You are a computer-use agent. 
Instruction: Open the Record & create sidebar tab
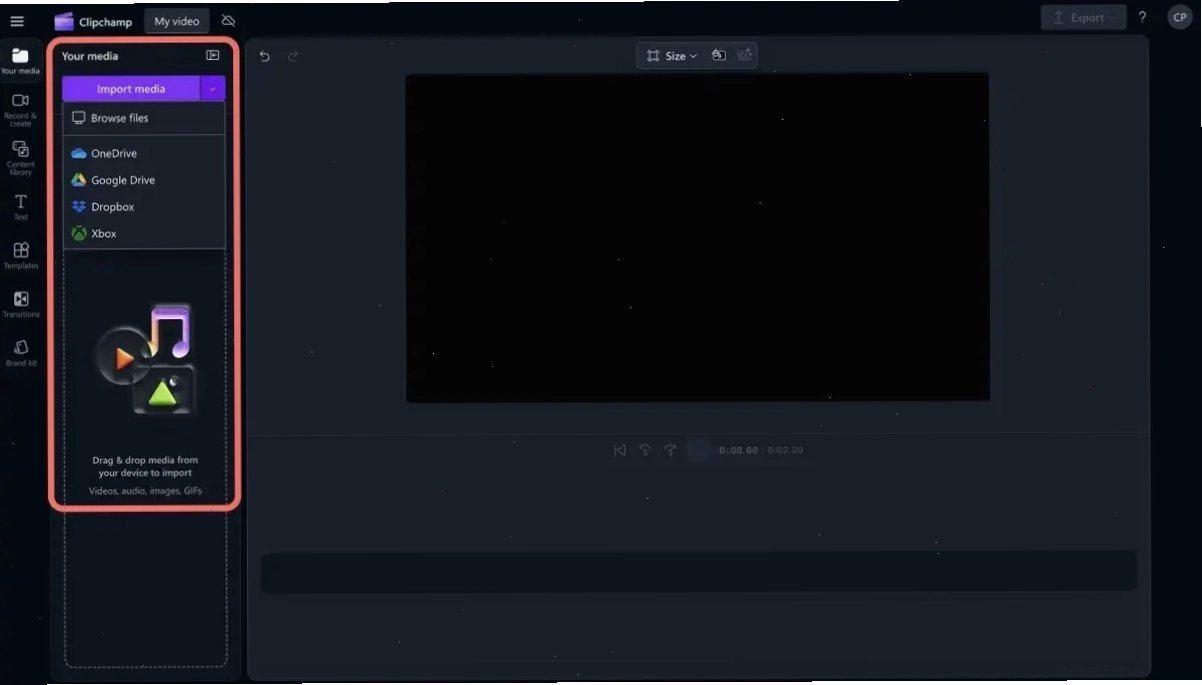(x=20, y=110)
